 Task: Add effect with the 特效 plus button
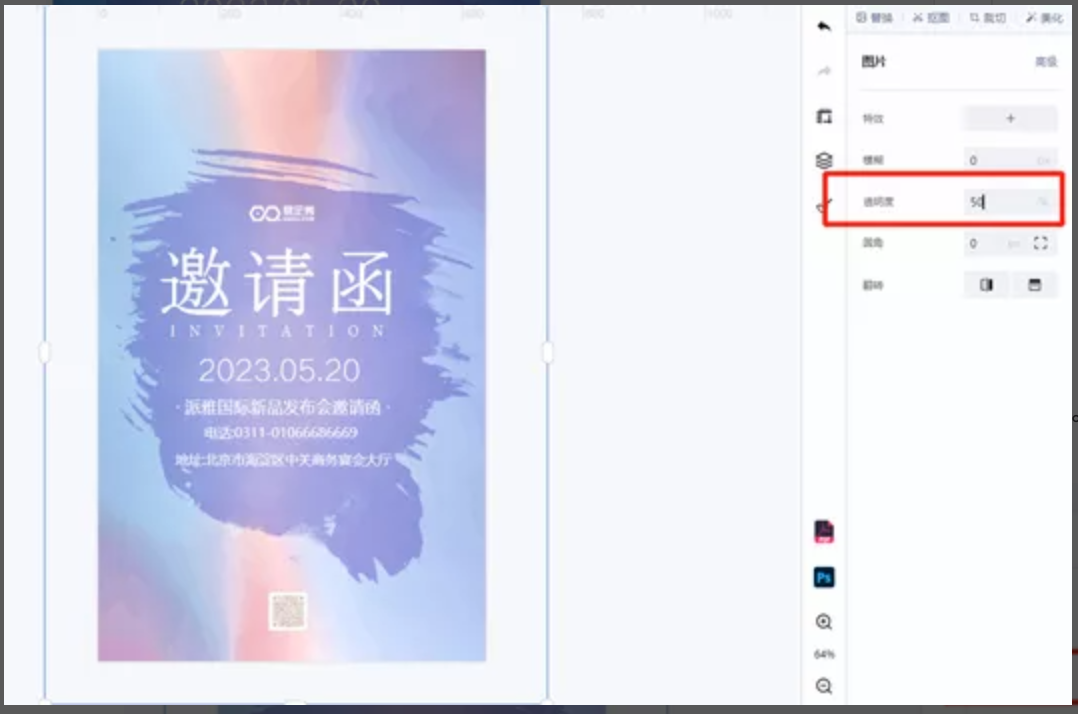pyautogui.click(x=1010, y=119)
